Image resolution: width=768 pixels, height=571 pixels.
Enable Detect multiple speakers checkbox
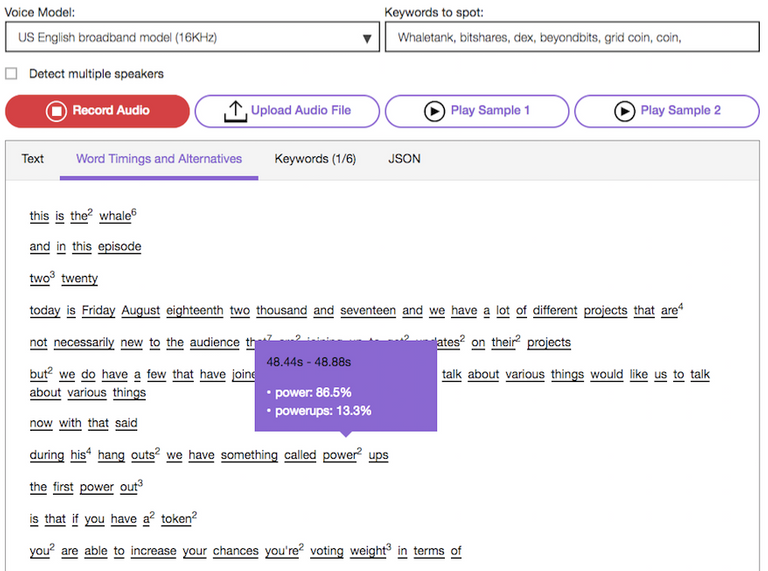(11, 74)
